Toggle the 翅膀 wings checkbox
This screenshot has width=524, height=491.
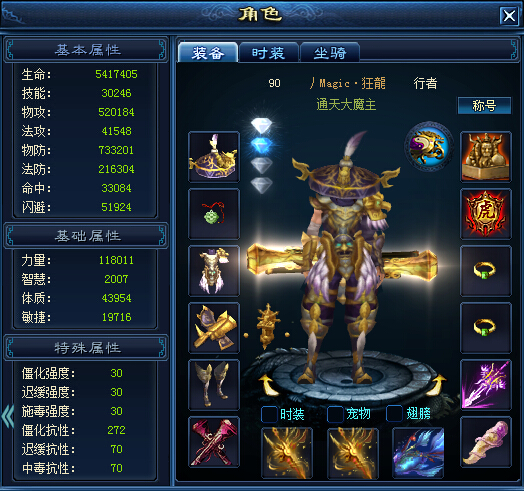(x=394, y=413)
